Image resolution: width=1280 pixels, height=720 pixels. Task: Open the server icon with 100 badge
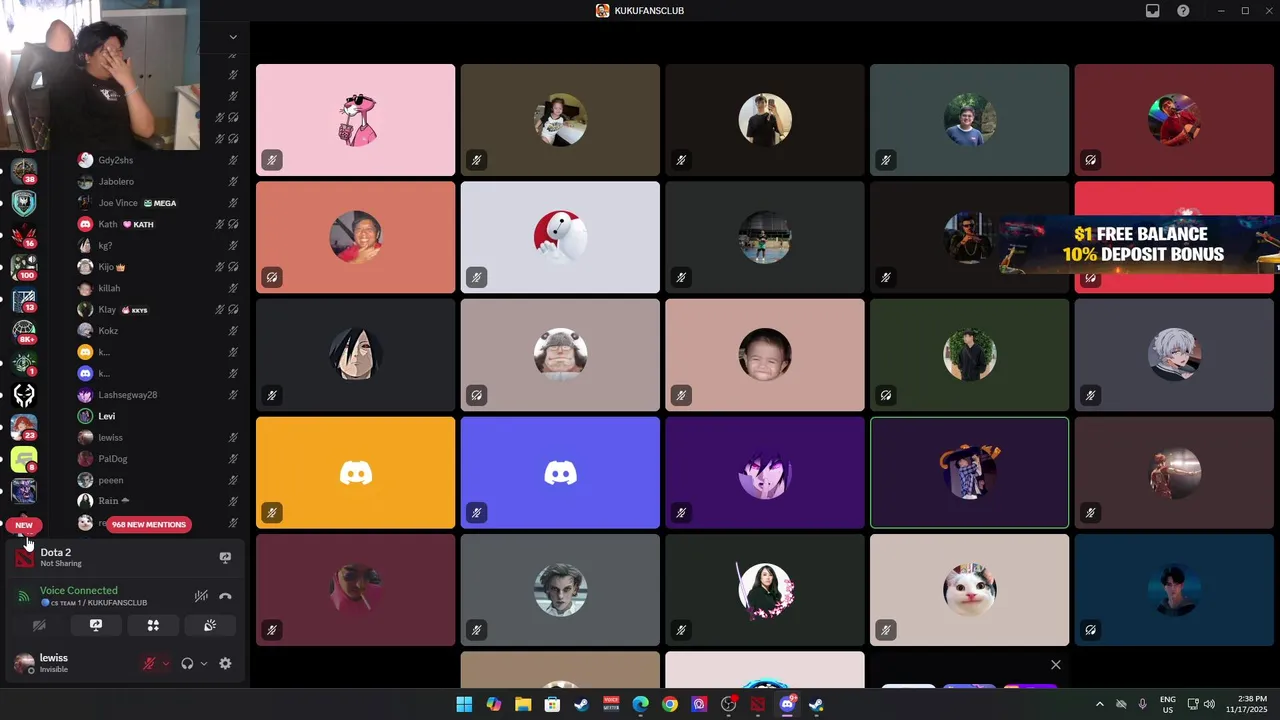24,266
